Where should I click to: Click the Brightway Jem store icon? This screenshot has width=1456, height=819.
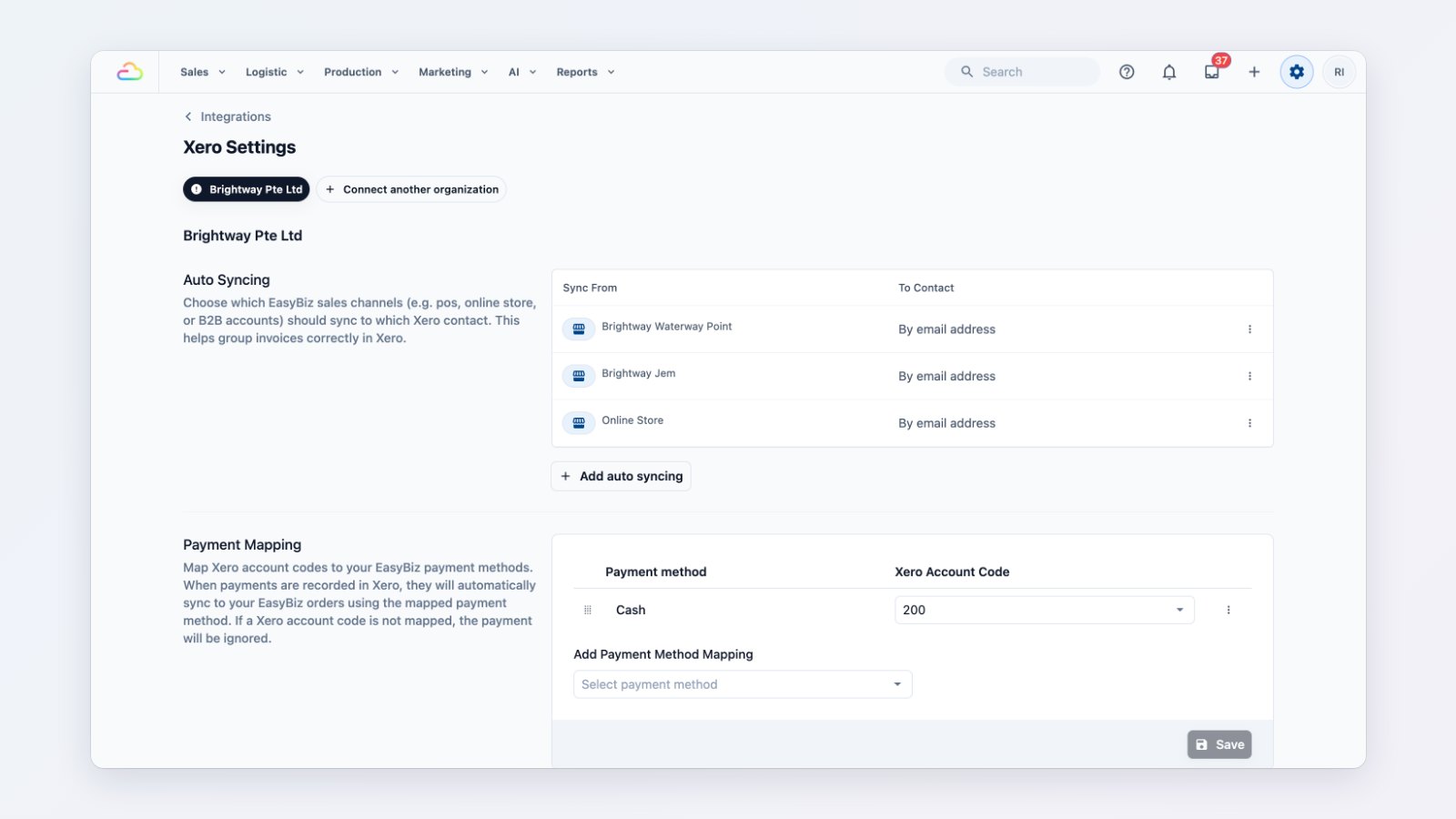coord(579,376)
